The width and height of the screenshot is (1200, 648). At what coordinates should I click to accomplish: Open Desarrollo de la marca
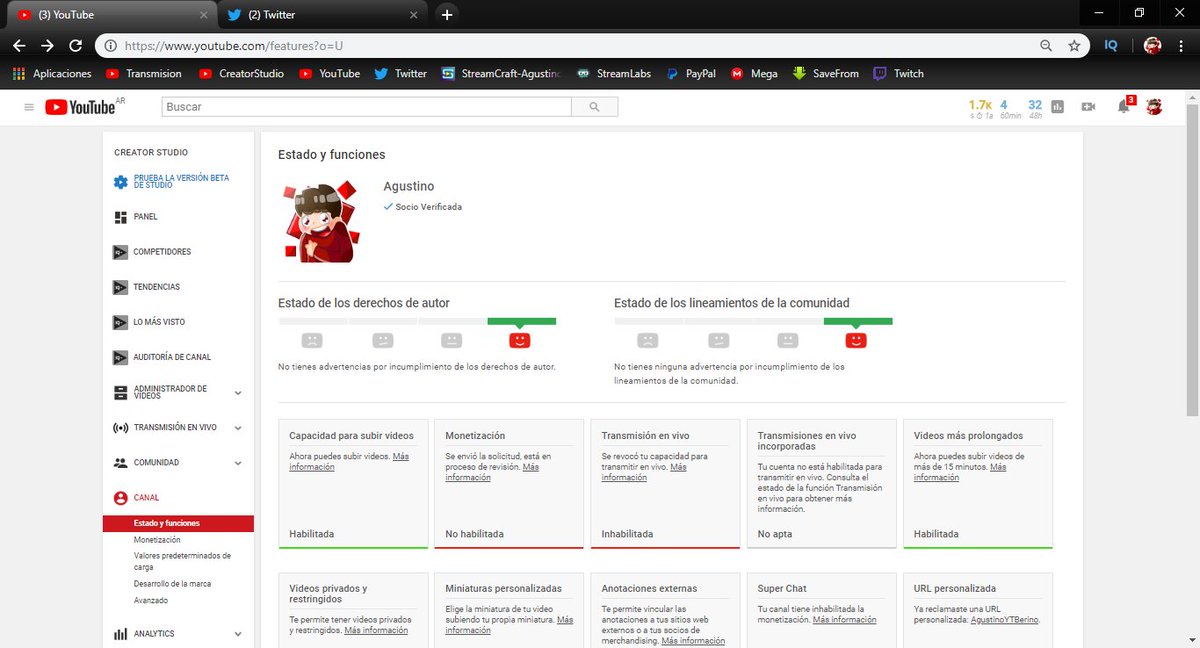172,584
